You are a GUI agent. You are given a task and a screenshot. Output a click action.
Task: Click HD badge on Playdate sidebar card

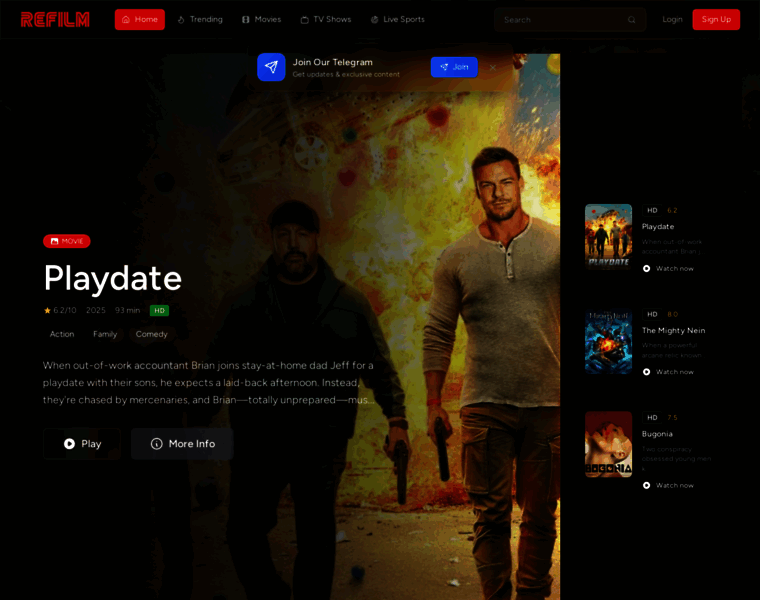(652, 210)
